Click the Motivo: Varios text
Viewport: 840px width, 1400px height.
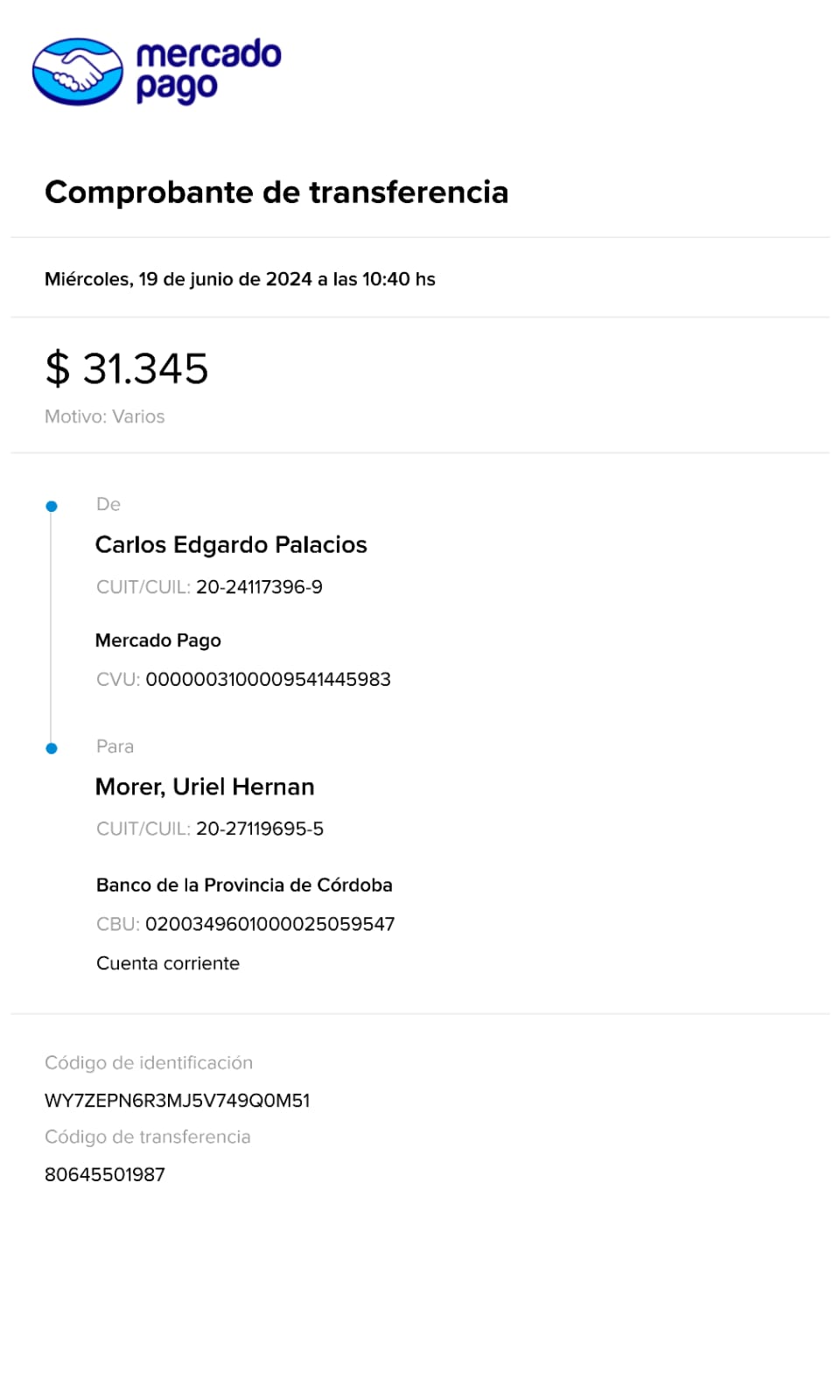coord(105,416)
